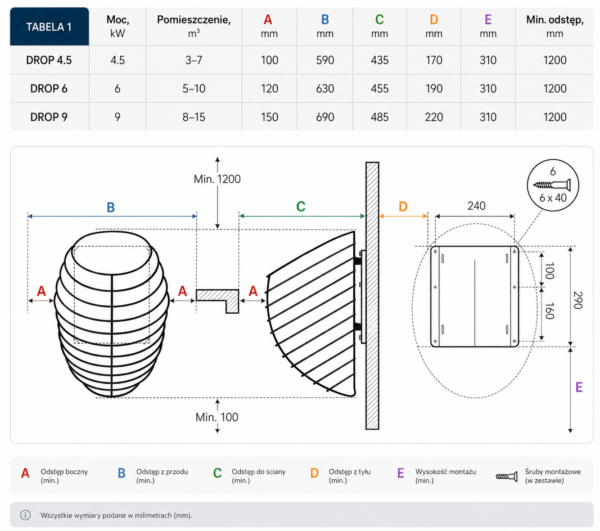Click the 160 dimension beside the bracket
Image resolution: width=600 pixels, height=531 pixels.
549,310
